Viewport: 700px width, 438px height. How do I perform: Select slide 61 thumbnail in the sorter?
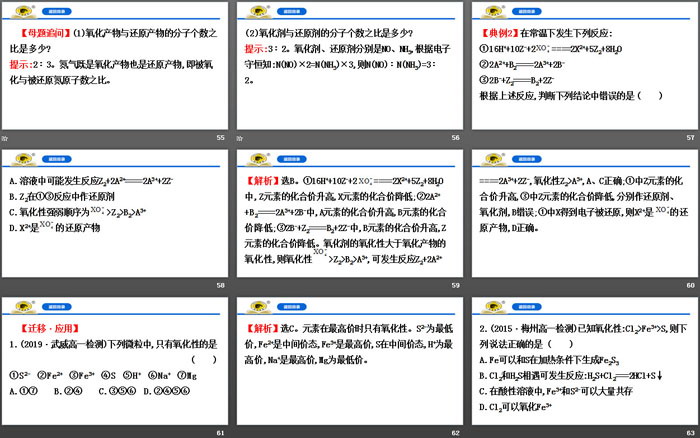(x=115, y=361)
